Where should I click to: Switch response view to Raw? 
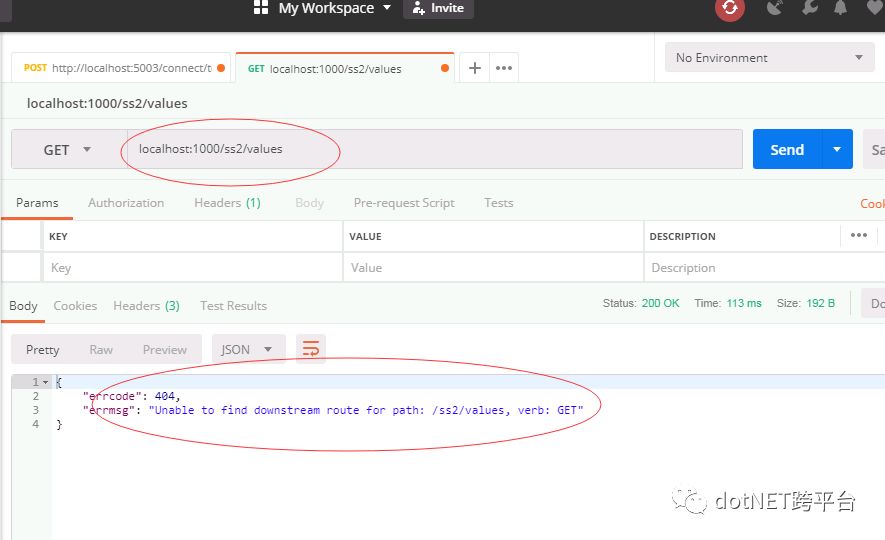pyautogui.click(x=101, y=350)
